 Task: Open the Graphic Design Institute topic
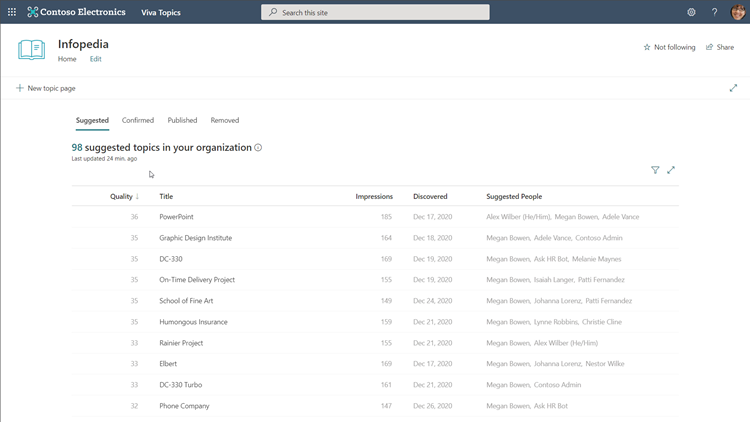coord(196,238)
